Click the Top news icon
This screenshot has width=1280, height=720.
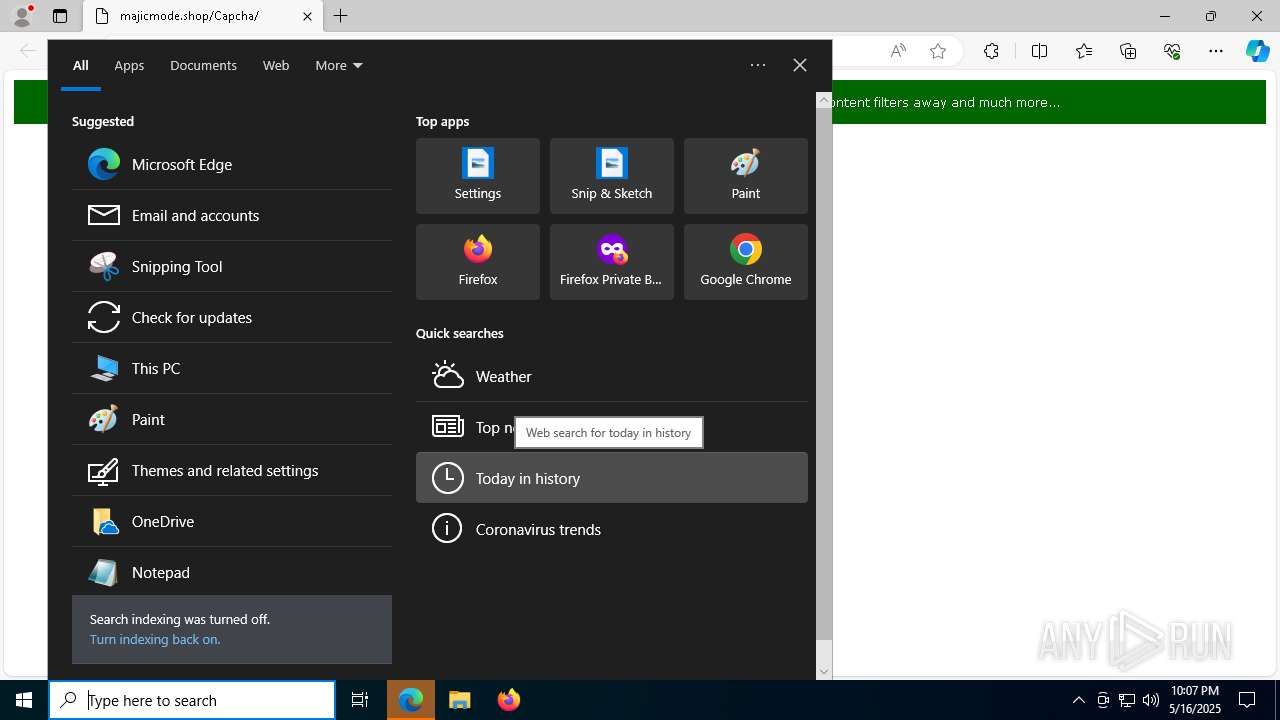coord(447,427)
